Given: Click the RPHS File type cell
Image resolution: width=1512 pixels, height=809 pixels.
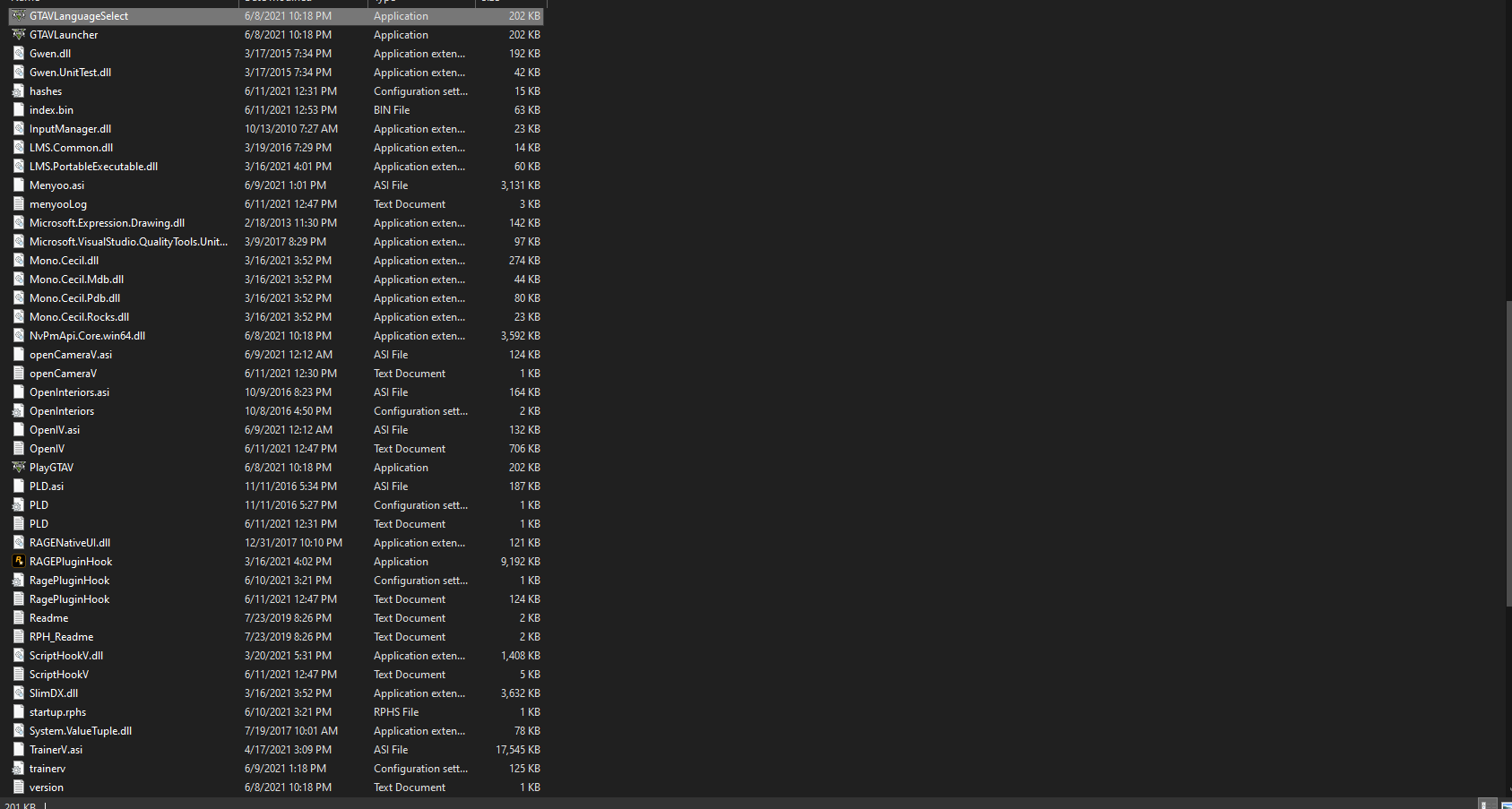Looking at the screenshot, I should [396, 712].
